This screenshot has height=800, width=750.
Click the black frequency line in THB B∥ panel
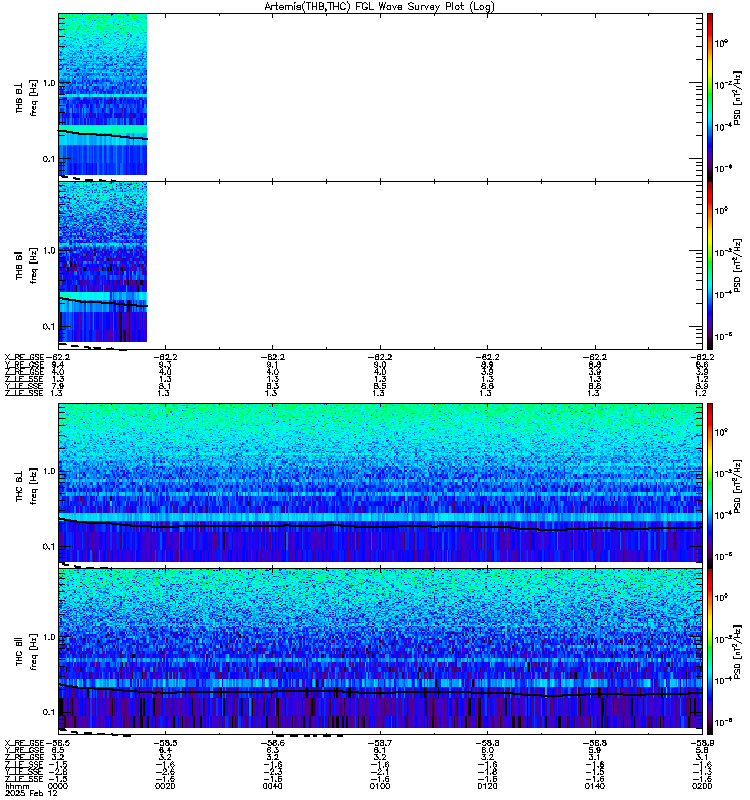point(103,302)
